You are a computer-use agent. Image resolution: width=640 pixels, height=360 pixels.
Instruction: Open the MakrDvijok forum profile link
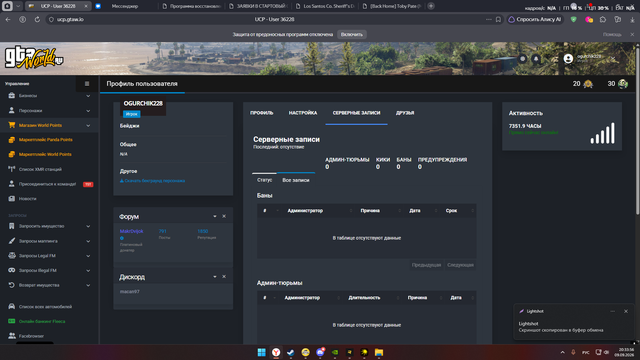(131, 231)
